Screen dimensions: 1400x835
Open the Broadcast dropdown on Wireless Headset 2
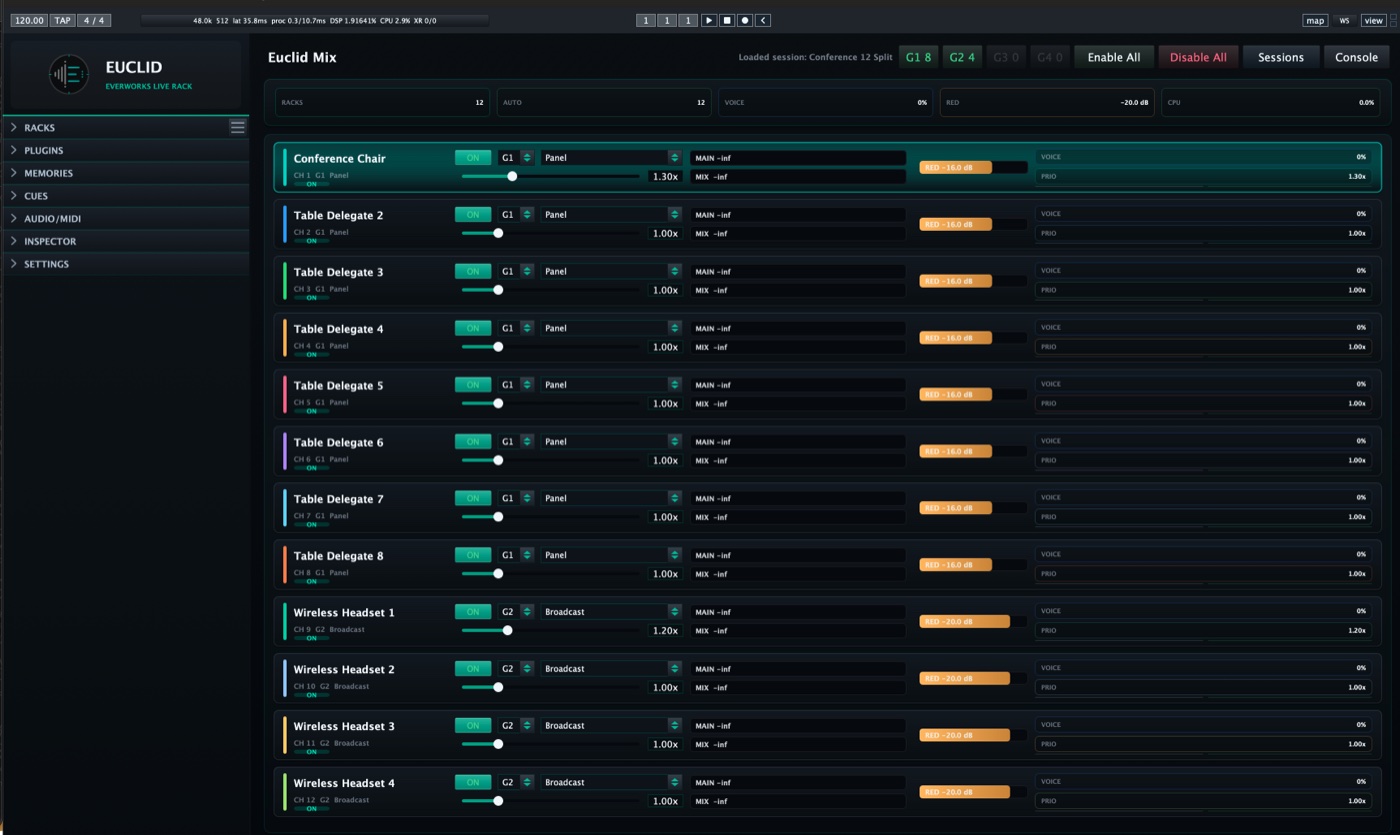(611, 668)
